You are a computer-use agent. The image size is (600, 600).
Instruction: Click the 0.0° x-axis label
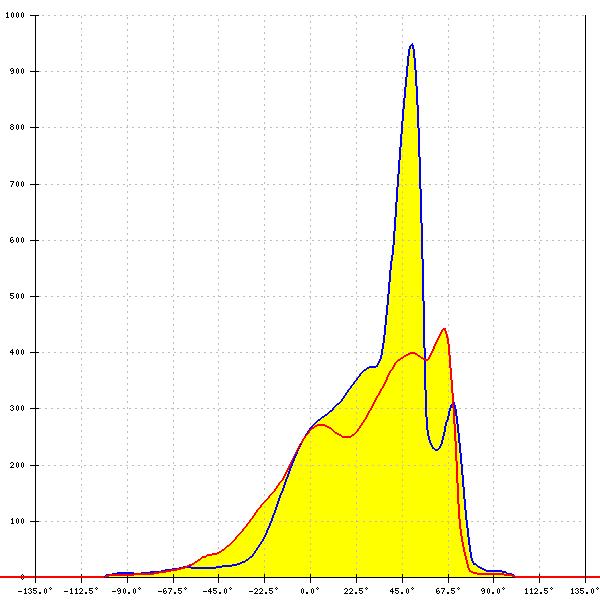pos(310,591)
